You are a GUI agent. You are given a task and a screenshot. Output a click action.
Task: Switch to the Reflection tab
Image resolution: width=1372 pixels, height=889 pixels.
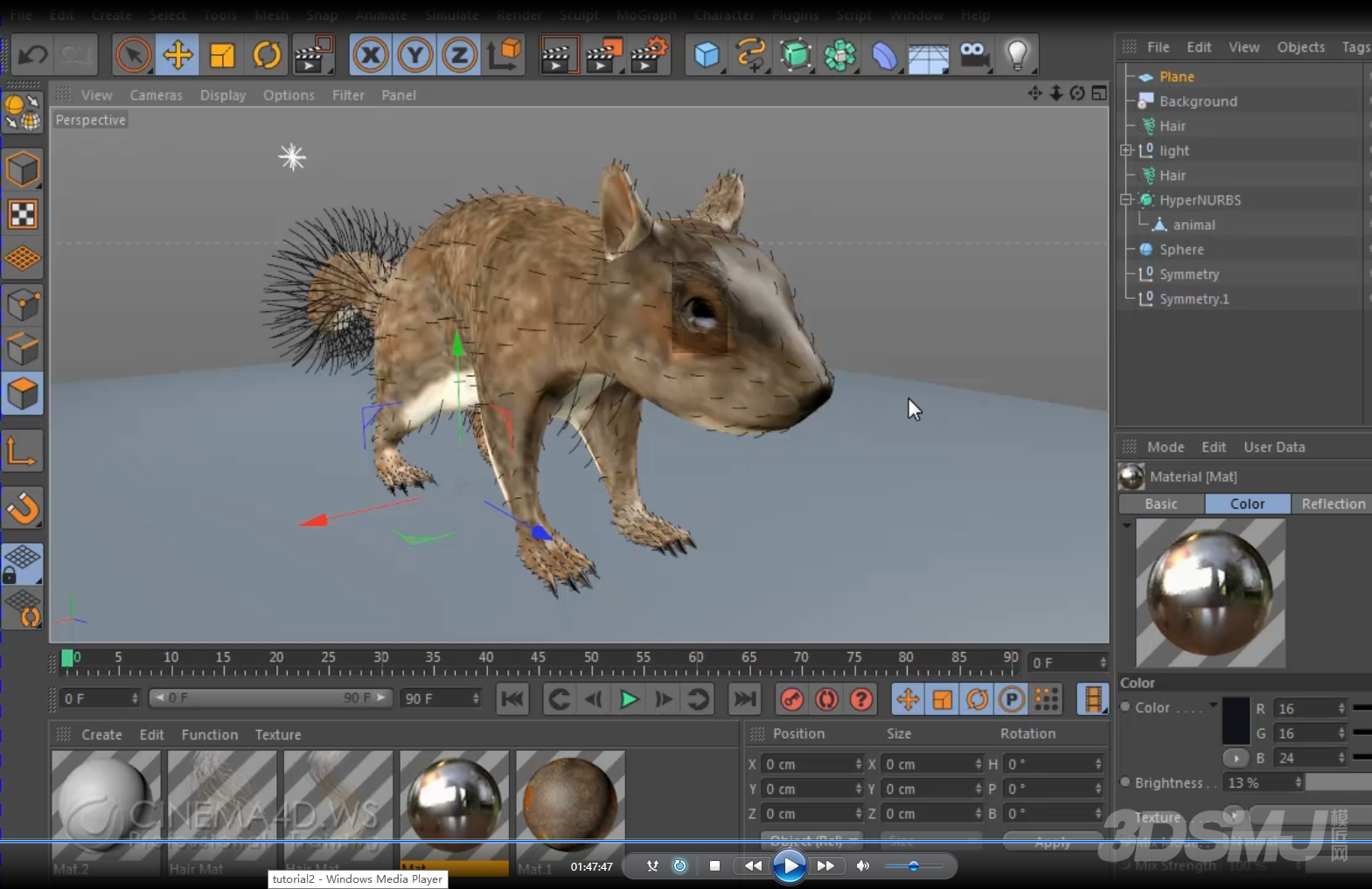1333,504
